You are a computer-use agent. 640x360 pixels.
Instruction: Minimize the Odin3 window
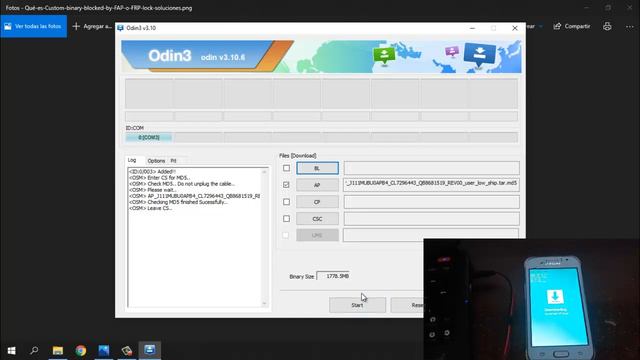point(472,28)
